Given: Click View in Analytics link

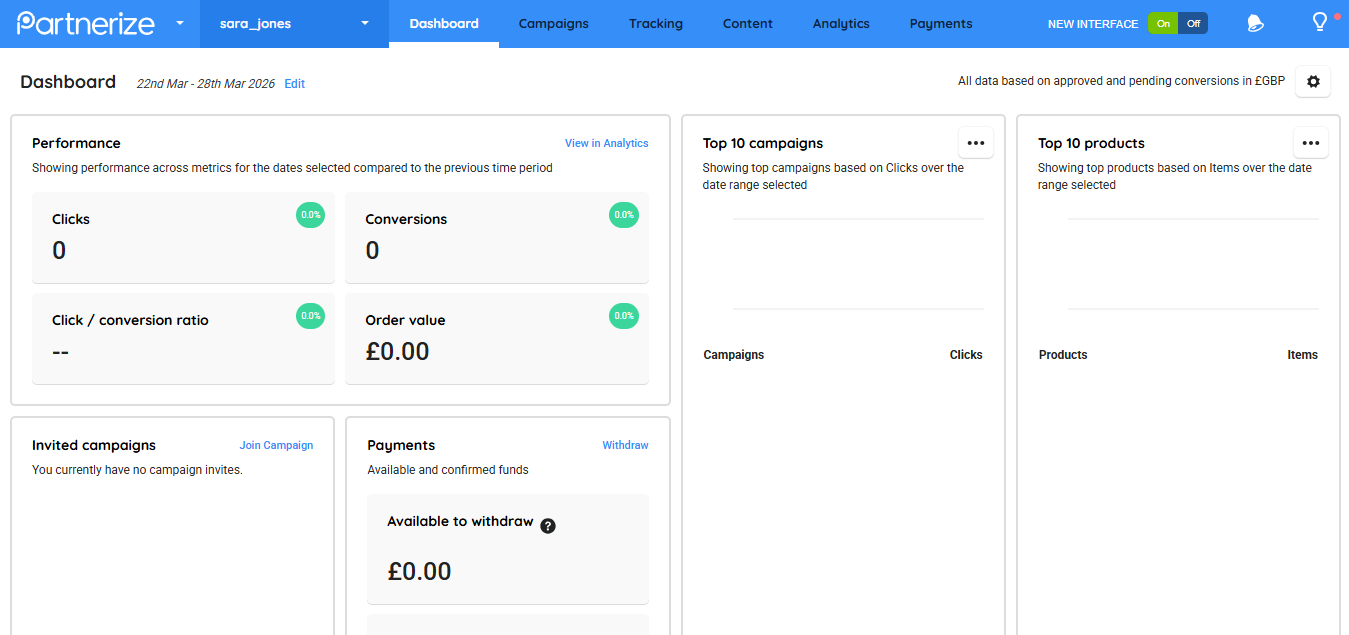Looking at the screenshot, I should (606, 143).
